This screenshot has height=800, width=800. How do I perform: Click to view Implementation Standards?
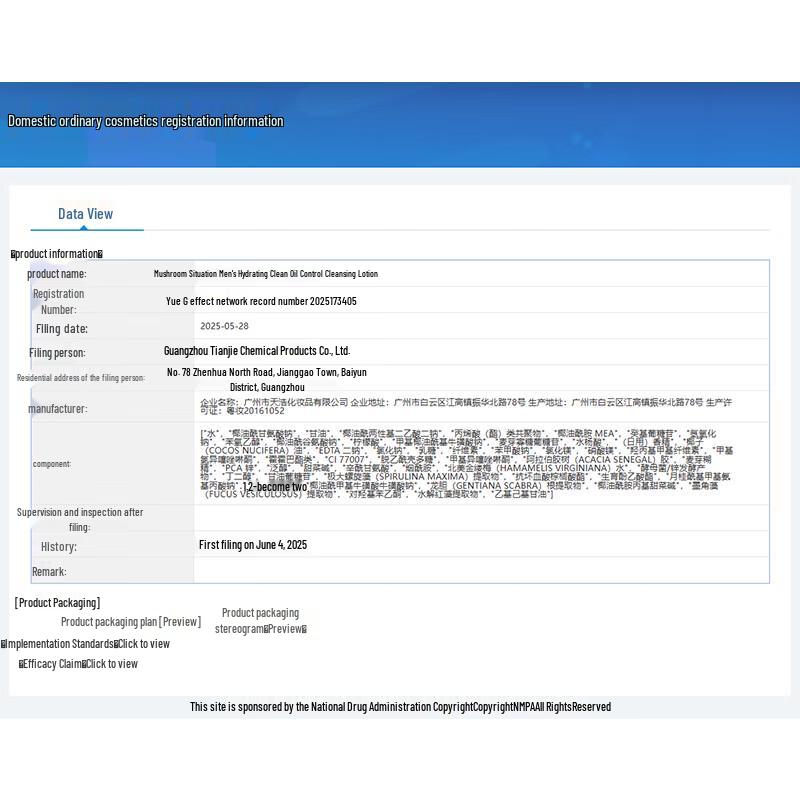(x=143, y=644)
